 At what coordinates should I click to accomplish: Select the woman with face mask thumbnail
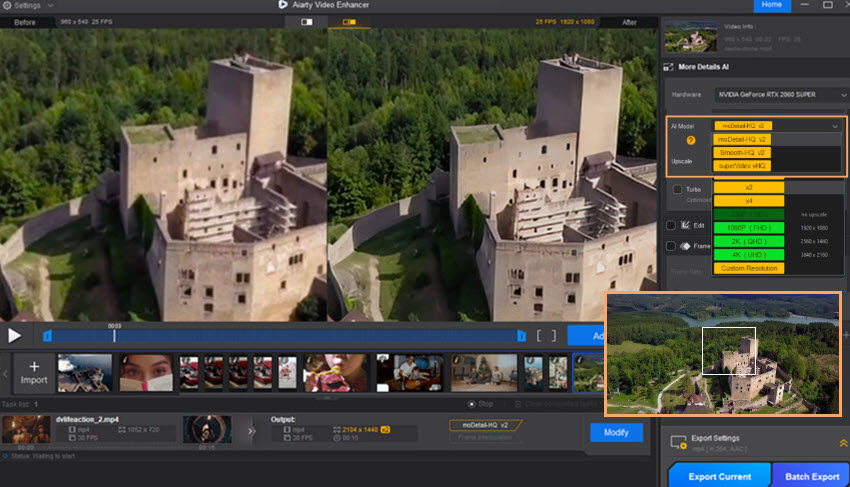(x=146, y=373)
